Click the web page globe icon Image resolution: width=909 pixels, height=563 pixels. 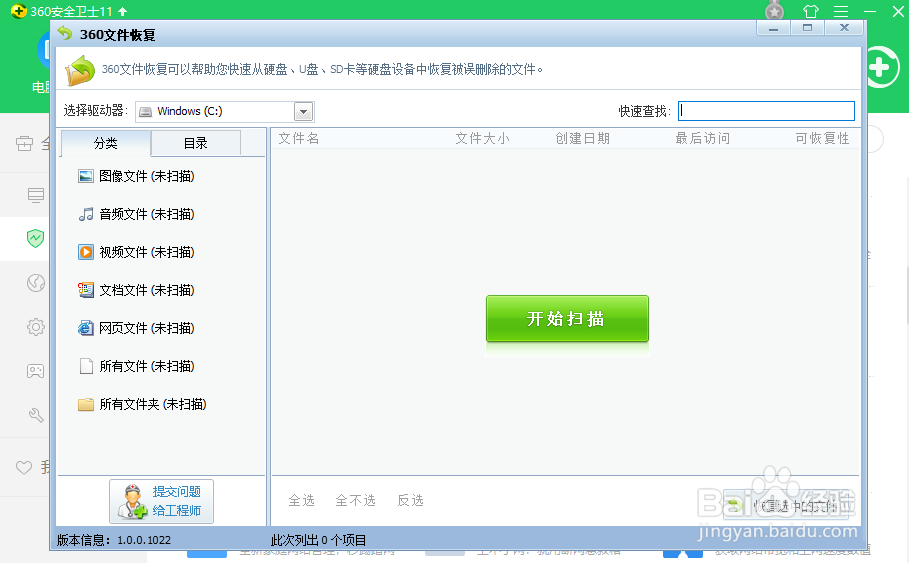86,328
